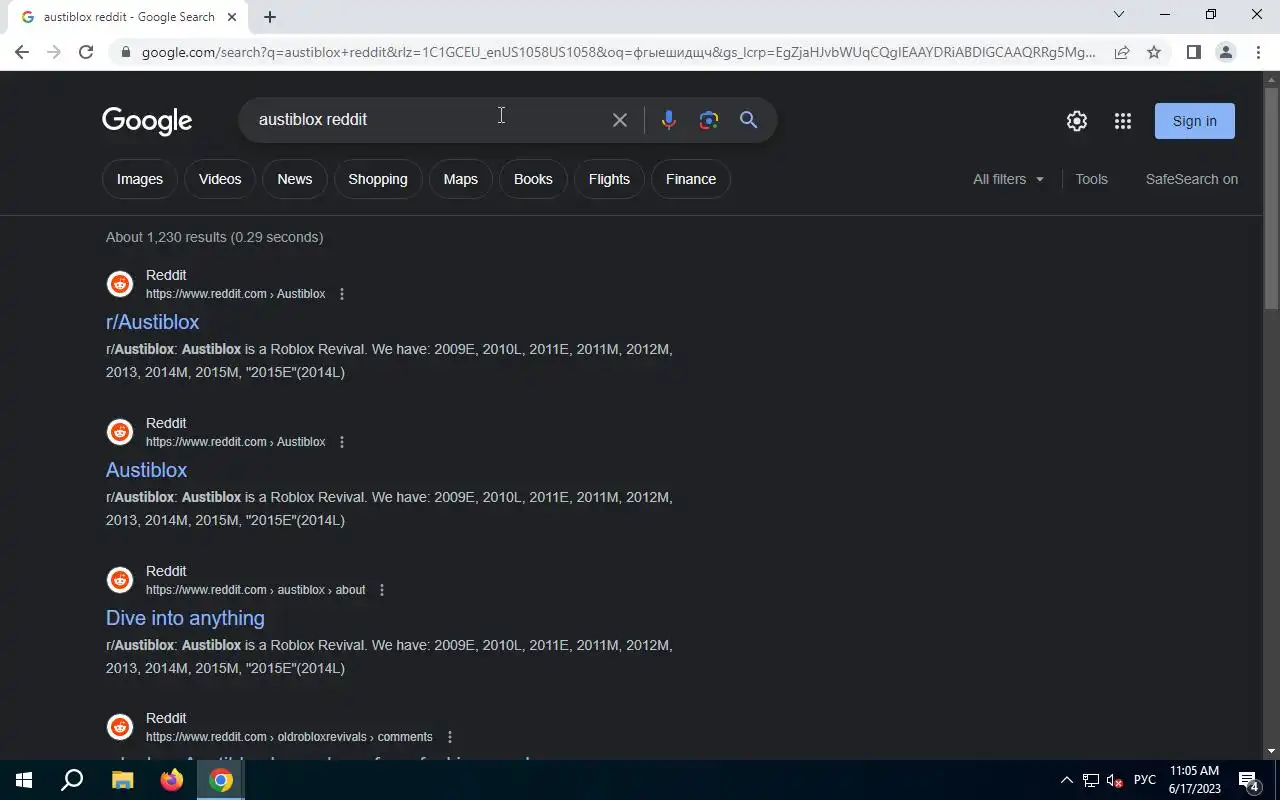Go back to previous page
Viewport: 1280px width, 800px height.
click(x=22, y=52)
